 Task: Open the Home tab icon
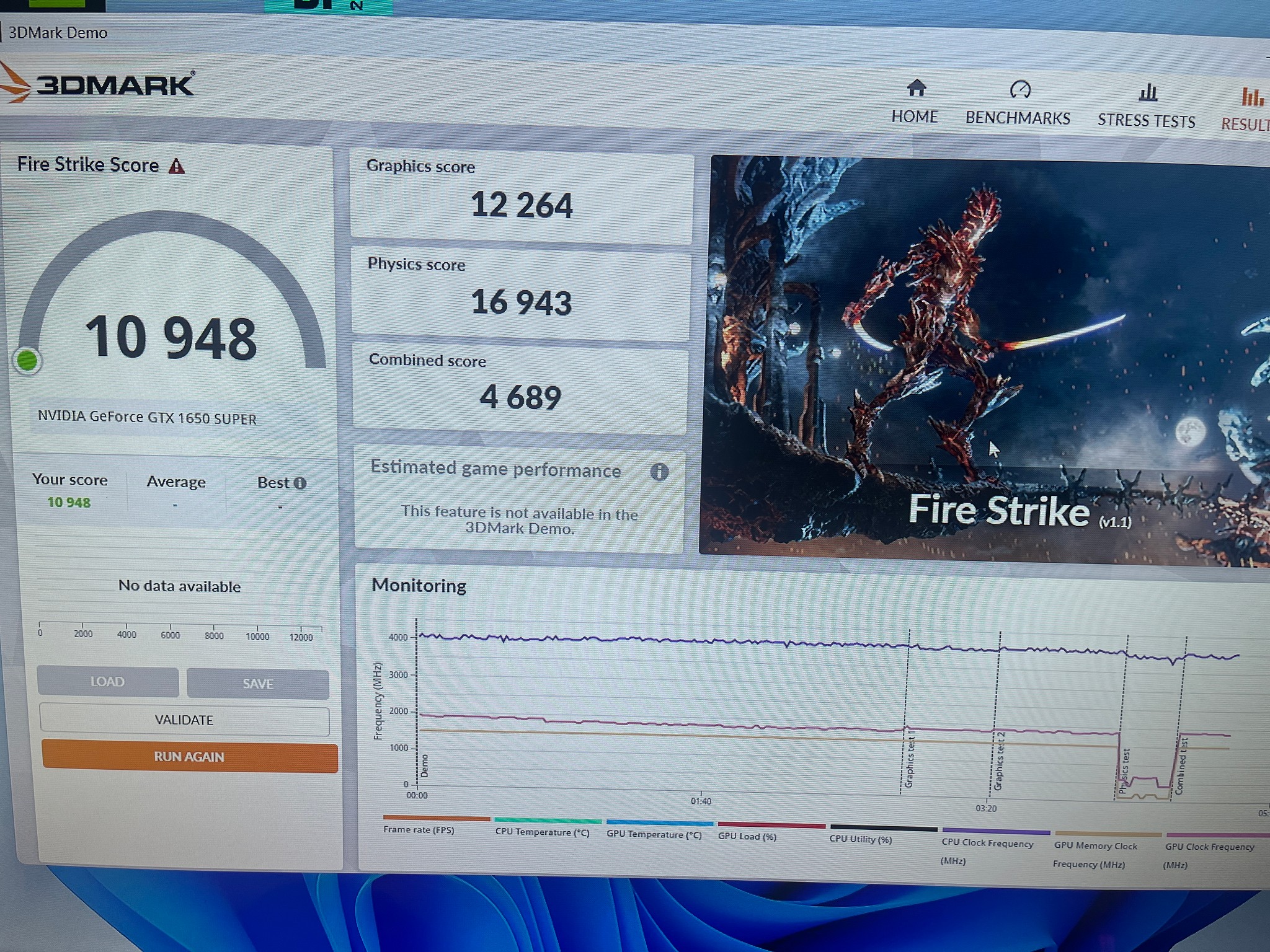(916, 88)
